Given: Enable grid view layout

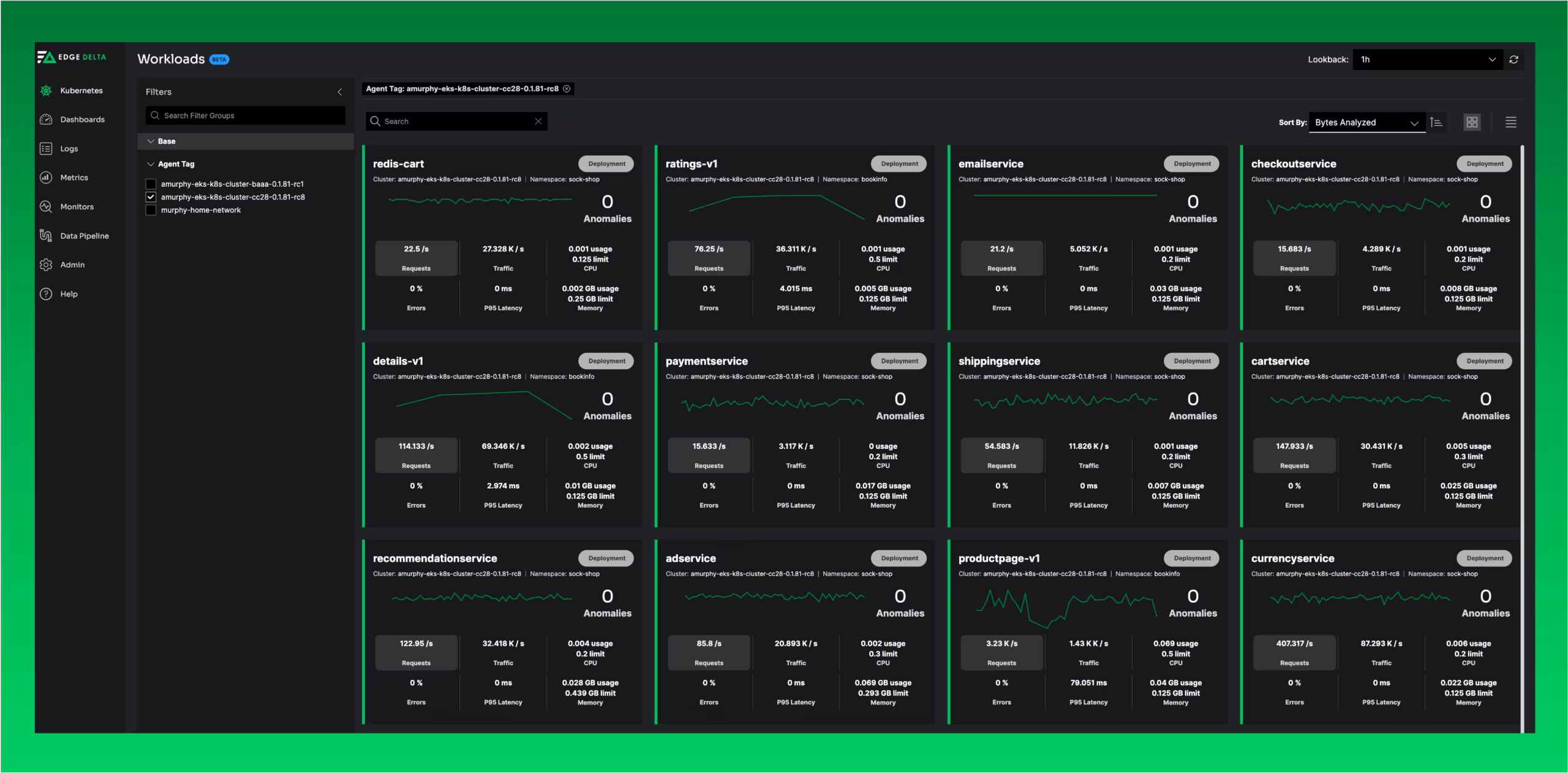Looking at the screenshot, I should click(x=1472, y=122).
